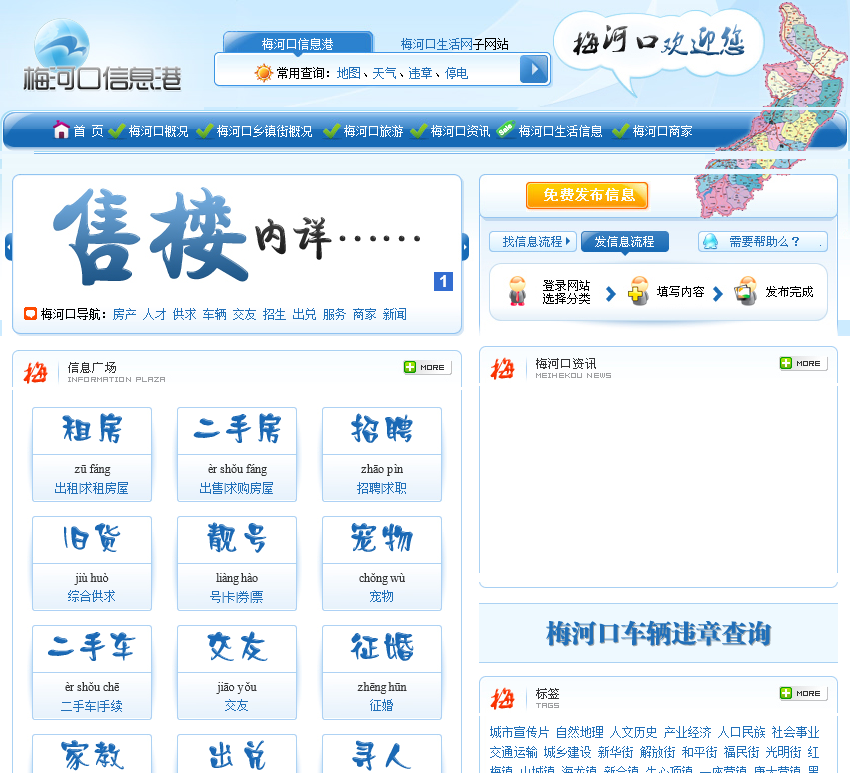Show the next banner slide via the right arrow
This screenshot has height=773, width=850.
click(465, 247)
